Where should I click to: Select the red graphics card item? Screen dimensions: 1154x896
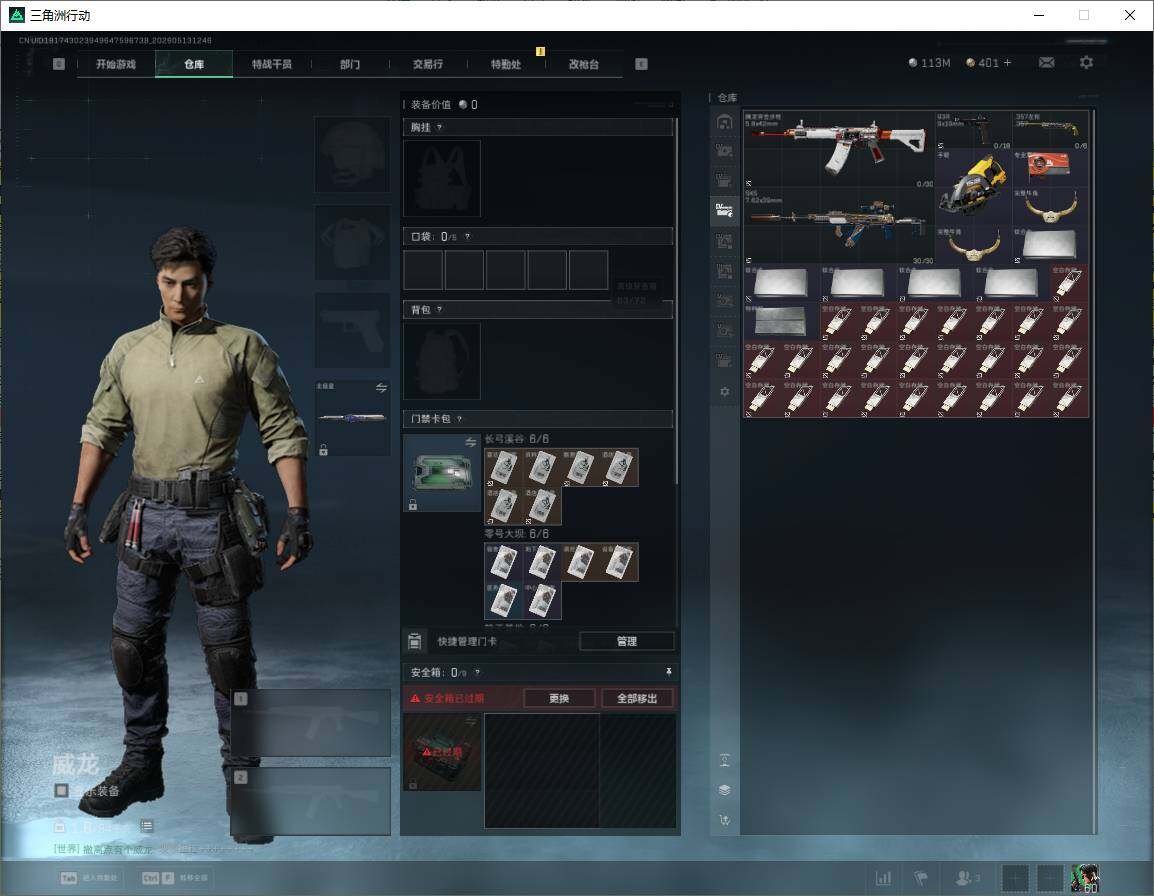point(1050,169)
